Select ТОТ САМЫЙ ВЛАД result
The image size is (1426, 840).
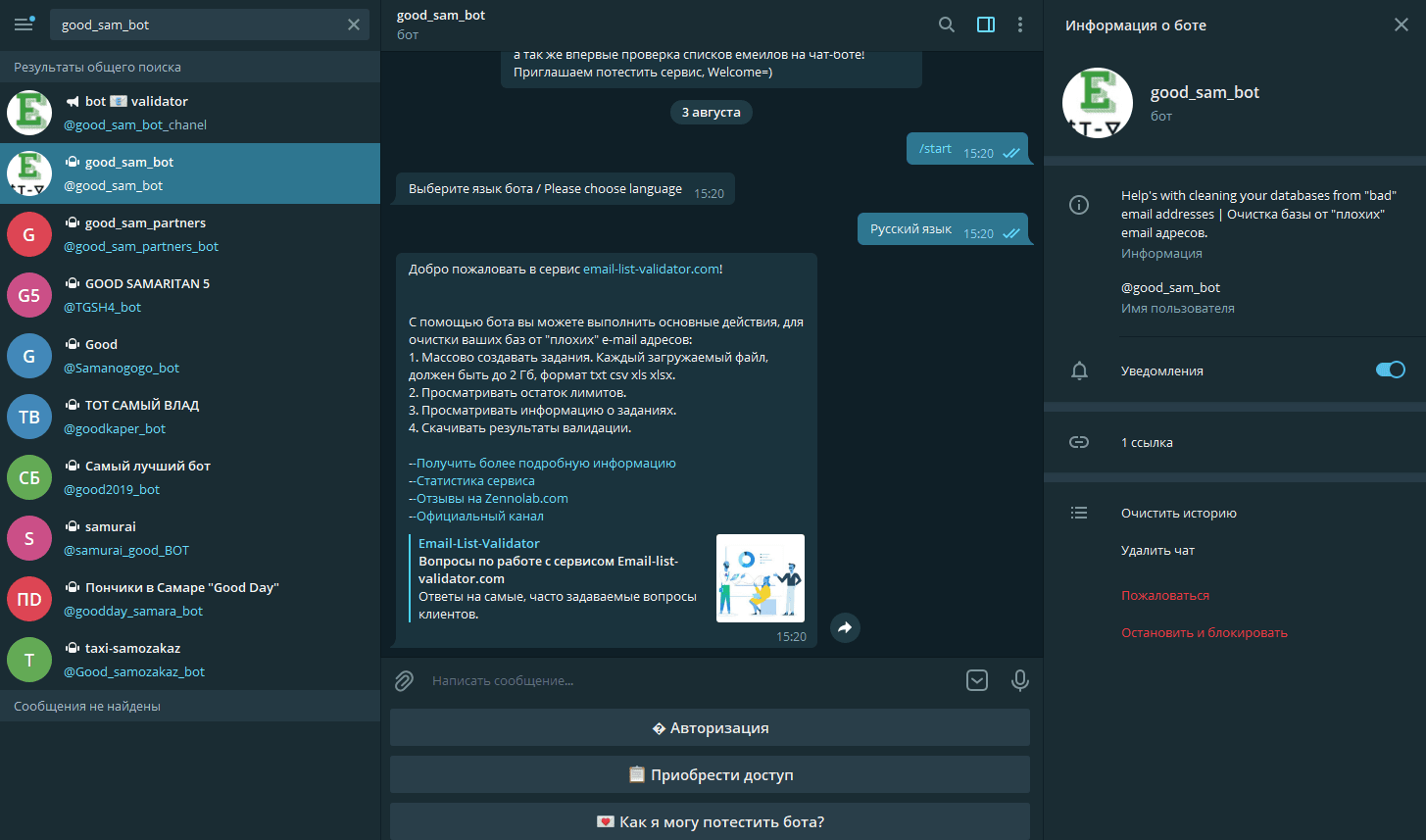[x=190, y=417]
